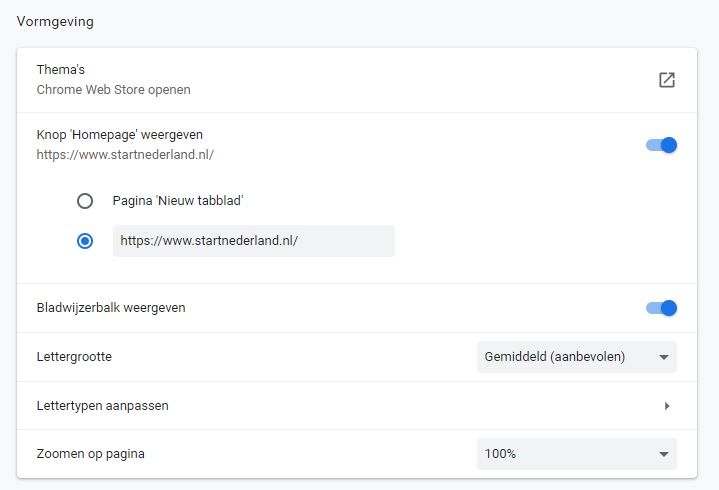719x490 pixels.
Task: Open the Lettertypen aanpassen row
Action: pyautogui.click(x=357, y=406)
